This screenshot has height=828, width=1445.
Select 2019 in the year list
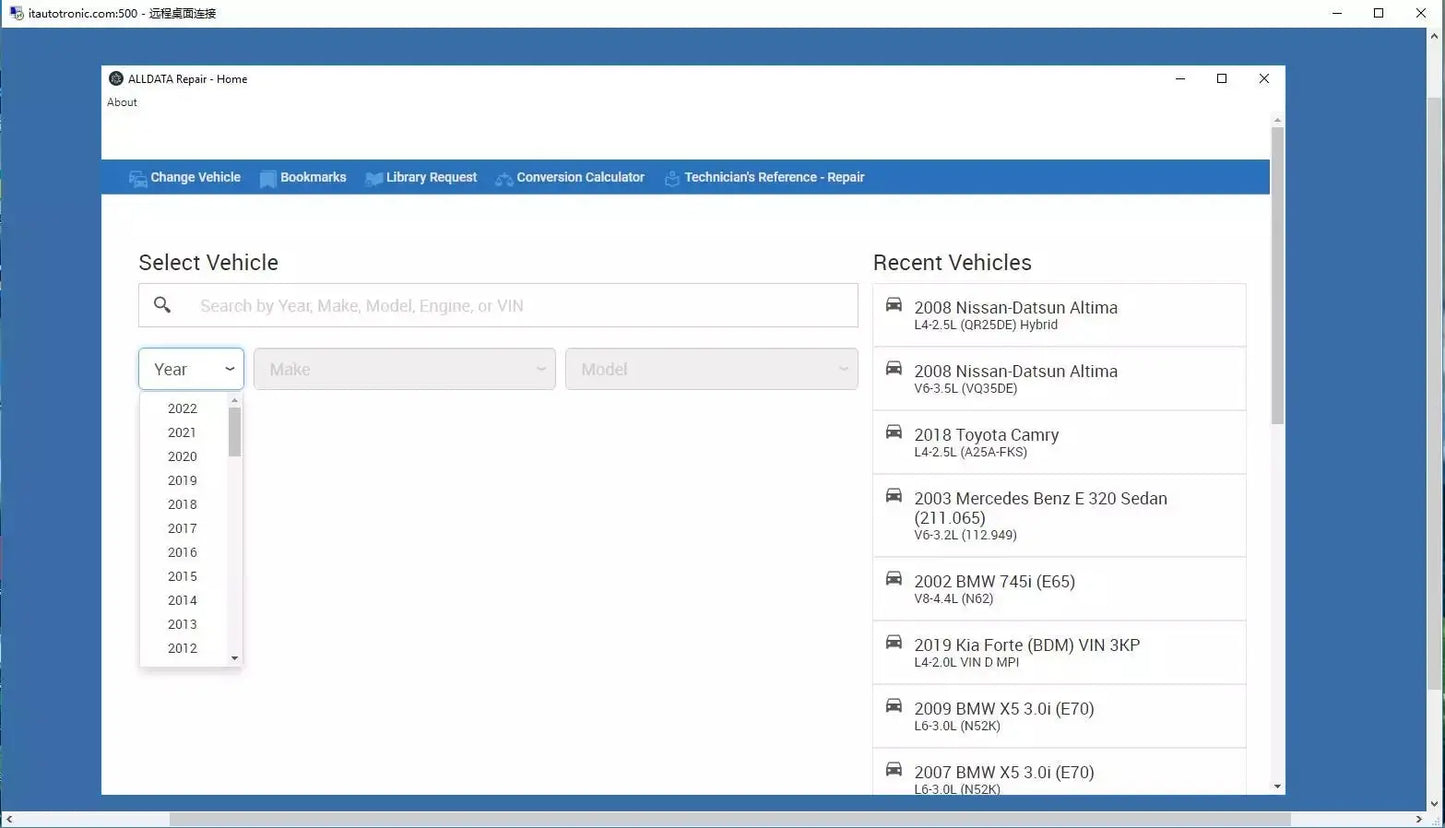182,480
